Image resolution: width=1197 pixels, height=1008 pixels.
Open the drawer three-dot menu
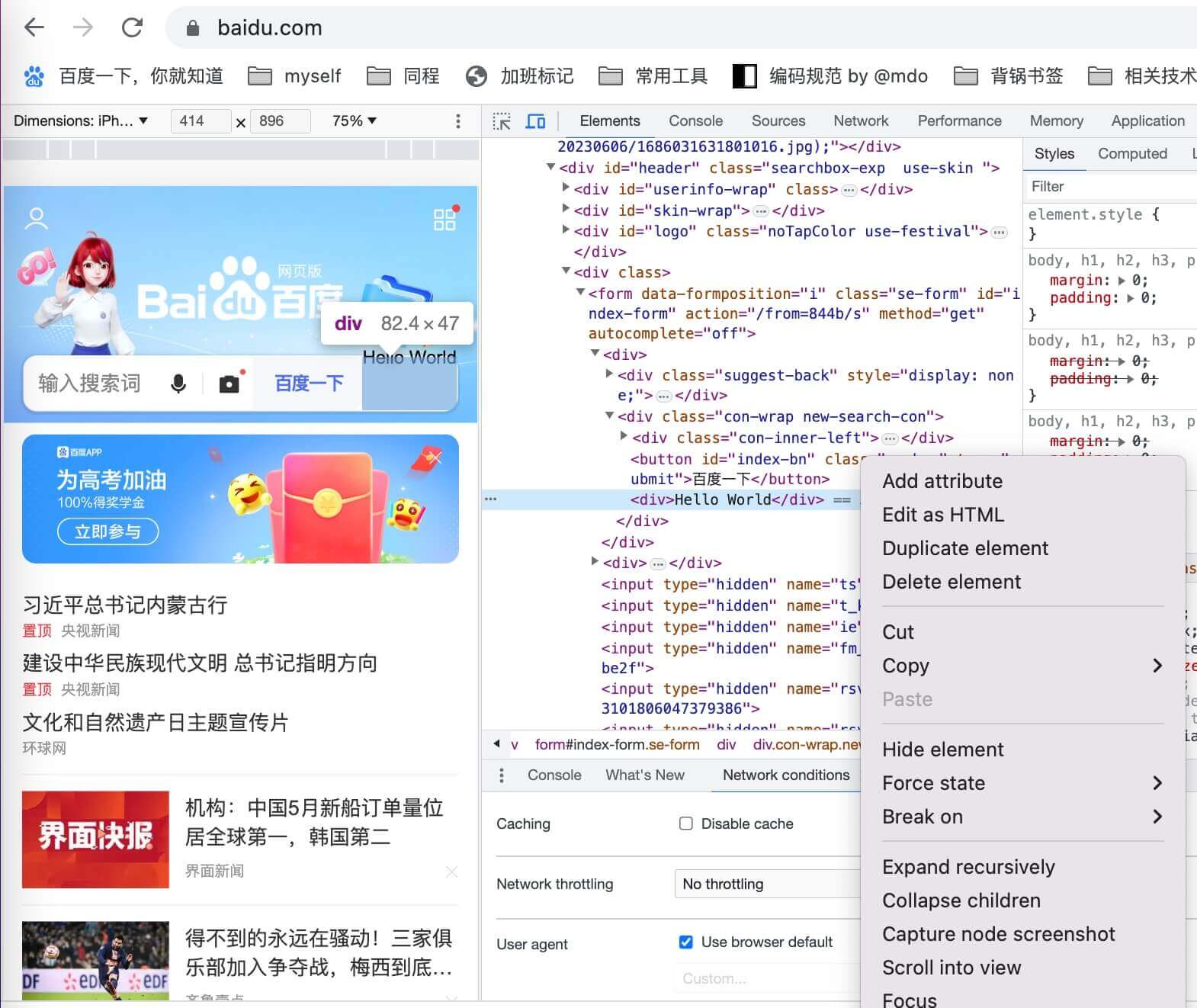[501, 775]
